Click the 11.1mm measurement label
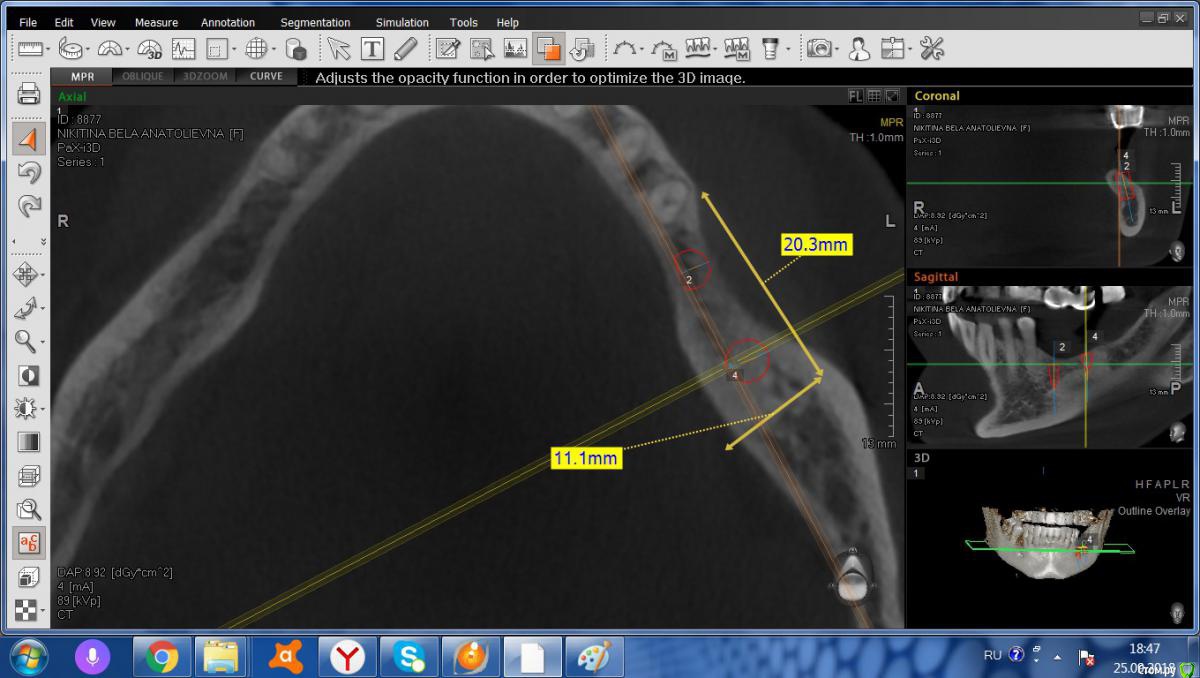 586,458
